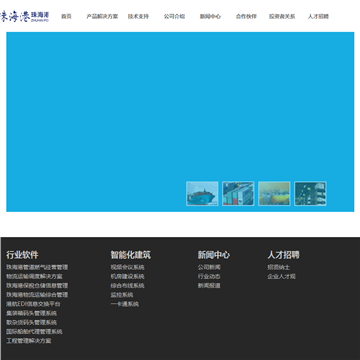Select the container ship banner thumbnail
360x360 pixels.
(202, 193)
